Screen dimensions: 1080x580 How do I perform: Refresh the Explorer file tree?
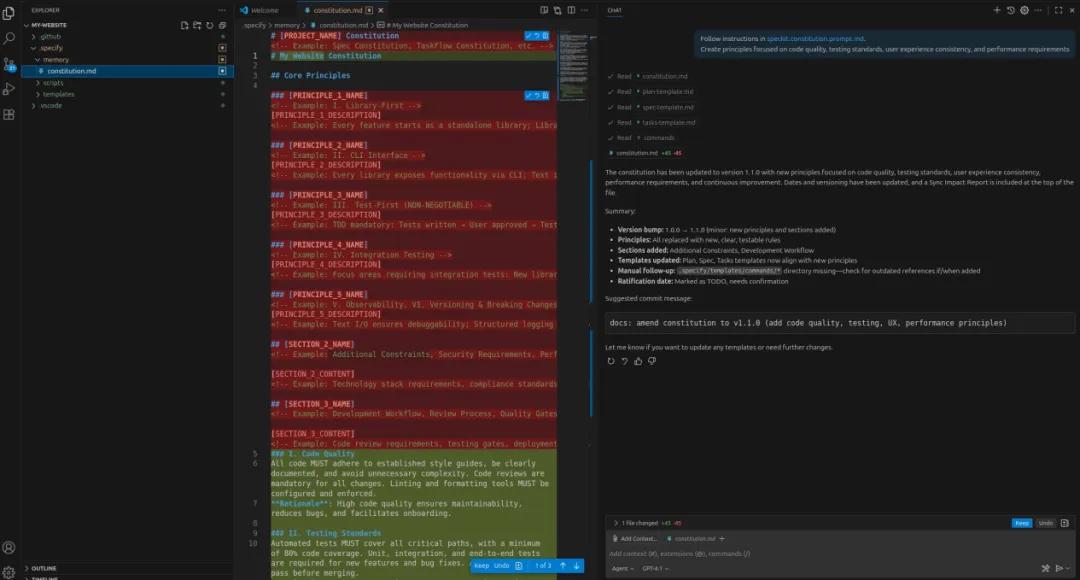(x=209, y=25)
